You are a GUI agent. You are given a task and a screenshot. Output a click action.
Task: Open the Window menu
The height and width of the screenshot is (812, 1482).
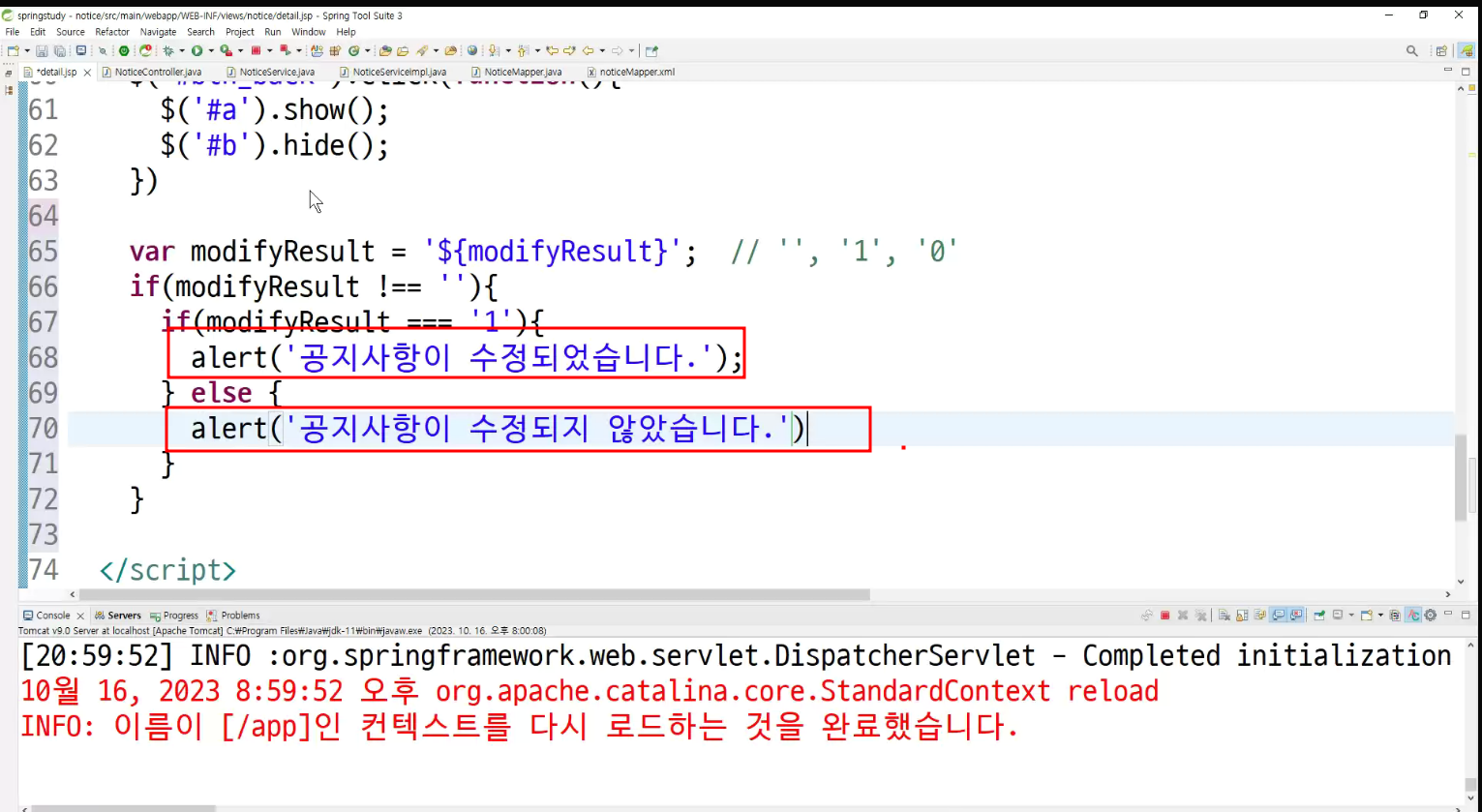pyautogui.click(x=309, y=32)
